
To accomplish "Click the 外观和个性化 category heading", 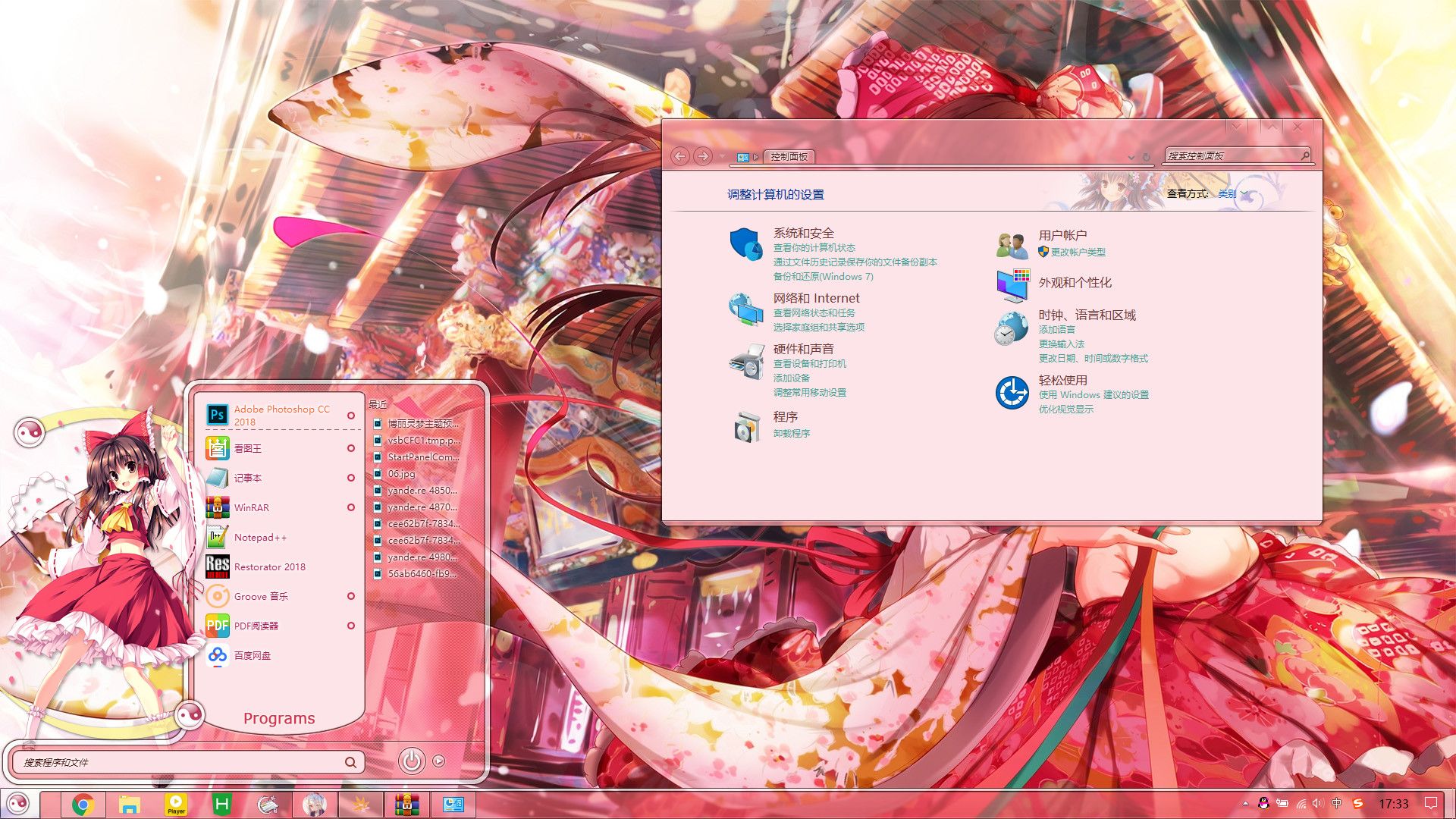I will click(x=1075, y=283).
